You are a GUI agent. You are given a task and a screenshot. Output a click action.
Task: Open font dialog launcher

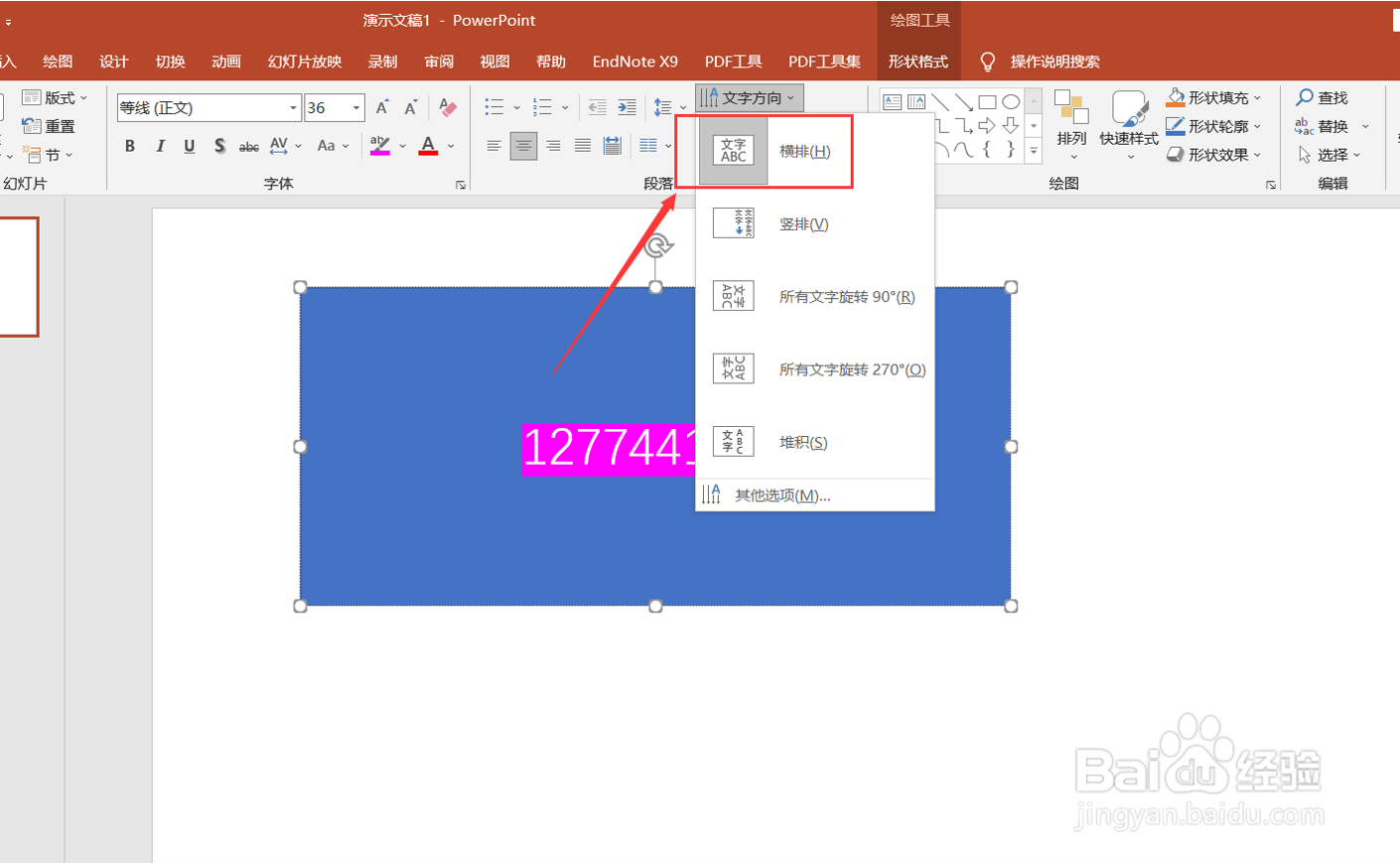tap(460, 185)
